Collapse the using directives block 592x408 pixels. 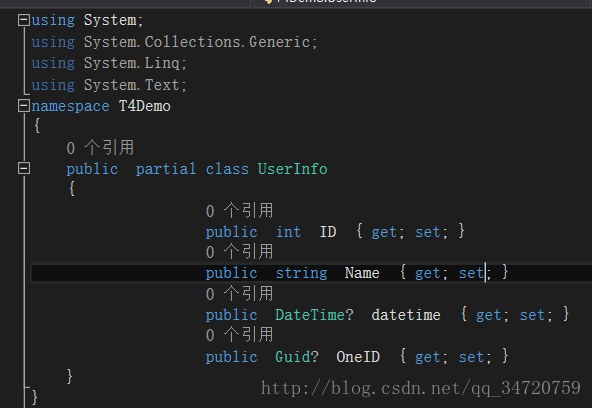24,20
